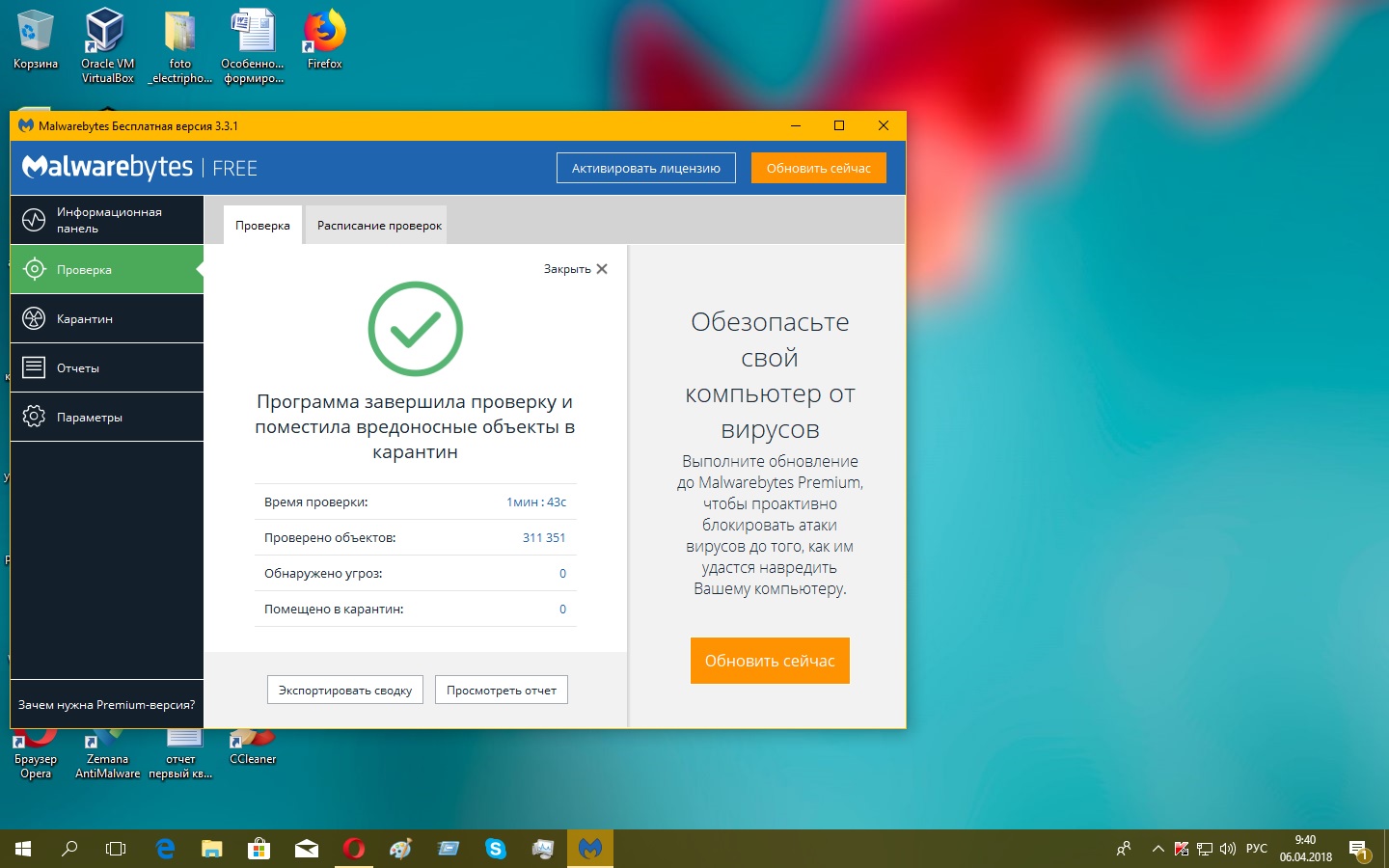This screenshot has width=1389, height=868.
Task: Open the clock showing 9:40 06.04.2018
Action: click(x=1306, y=849)
